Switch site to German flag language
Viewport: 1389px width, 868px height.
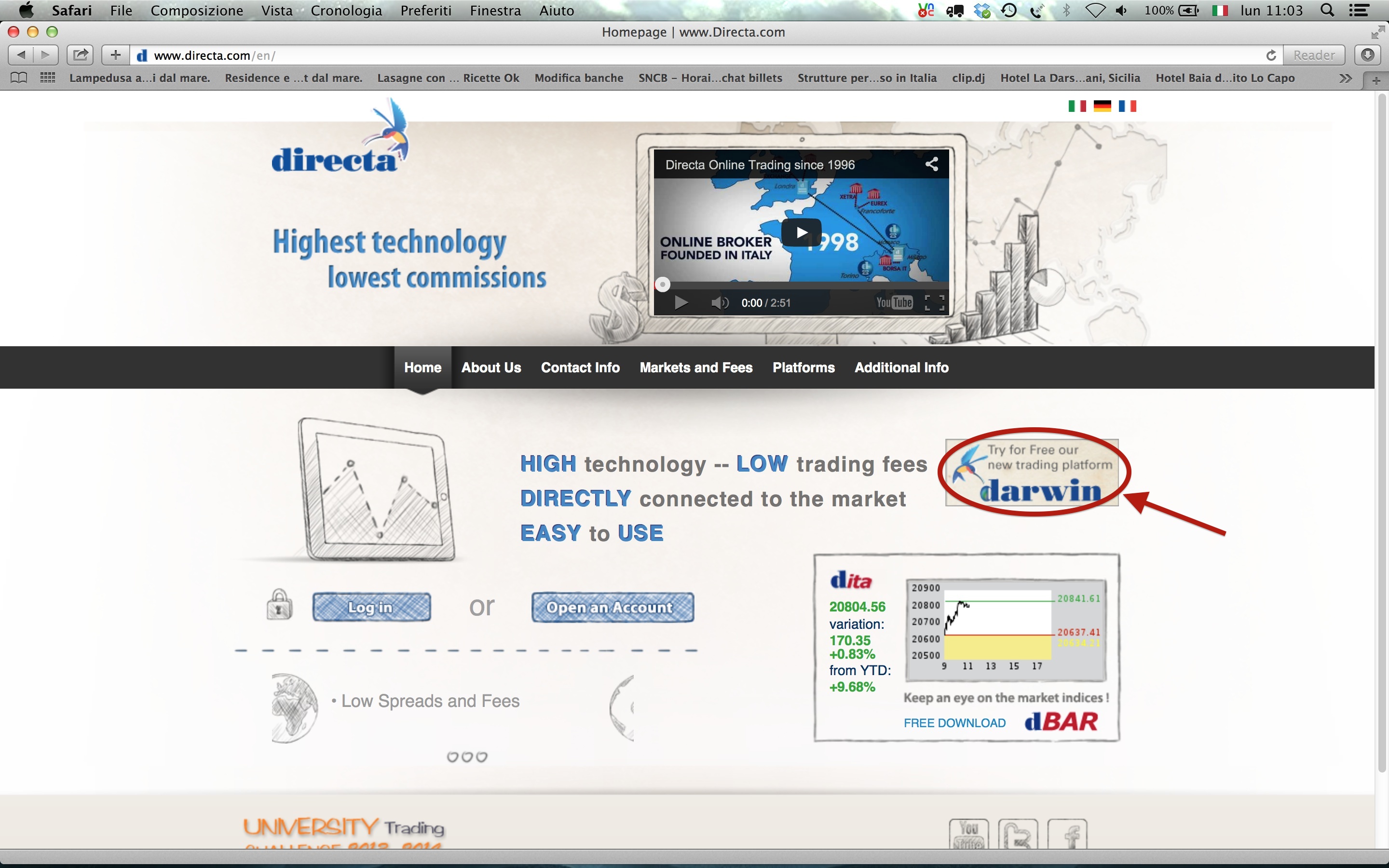1102,106
